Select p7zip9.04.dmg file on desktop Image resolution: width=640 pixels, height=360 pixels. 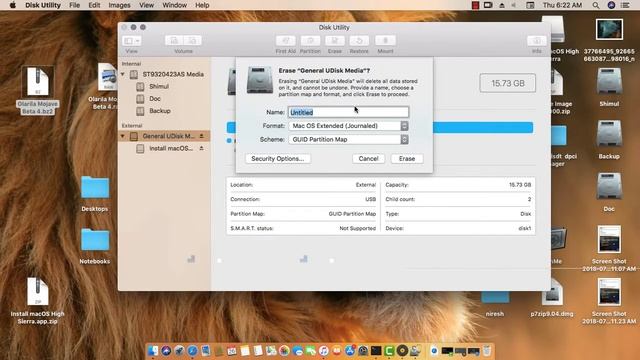coord(552,298)
